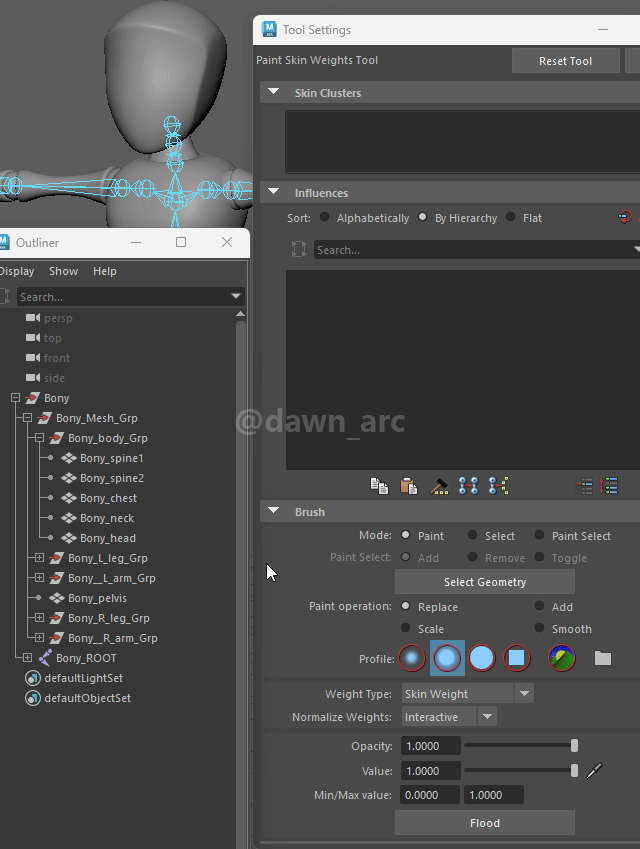Click the Paste weights icon

pyautogui.click(x=408, y=486)
